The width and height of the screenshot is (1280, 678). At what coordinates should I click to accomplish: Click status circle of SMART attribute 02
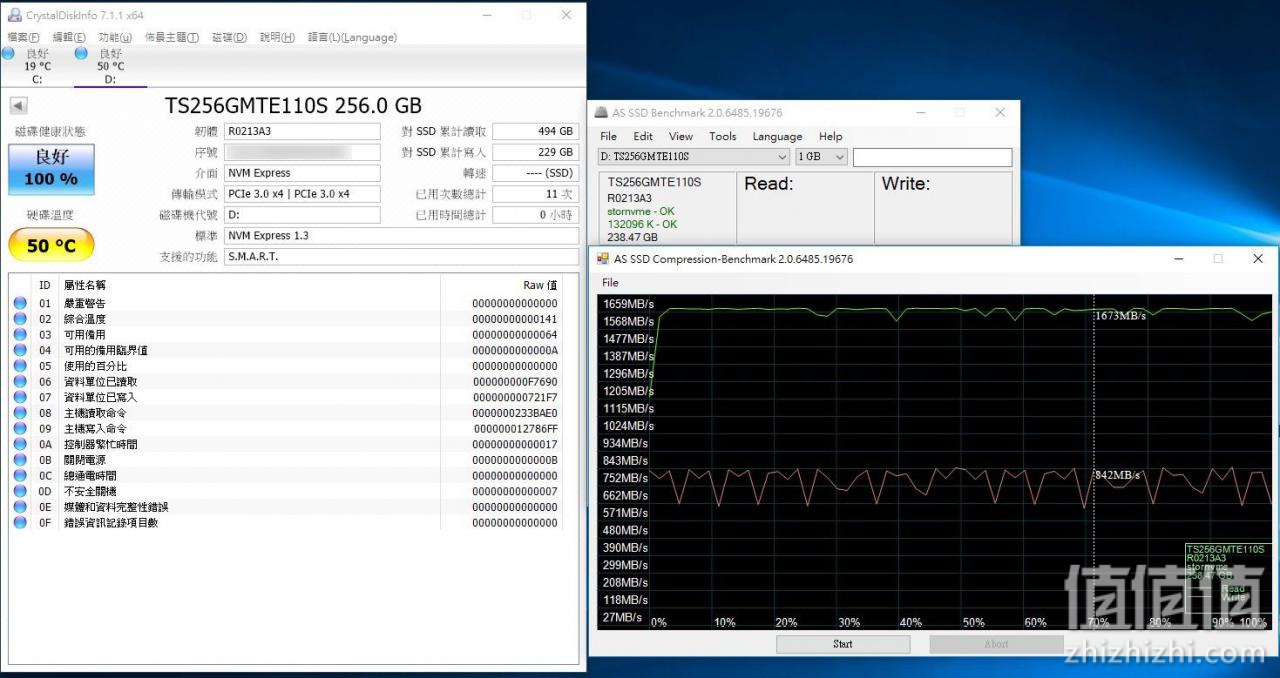20,319
